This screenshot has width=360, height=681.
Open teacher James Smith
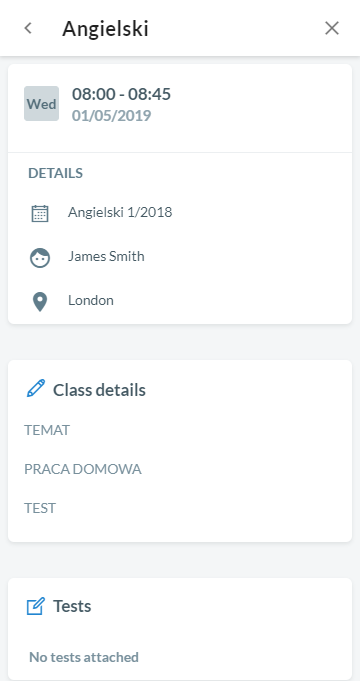coord(106,256)
